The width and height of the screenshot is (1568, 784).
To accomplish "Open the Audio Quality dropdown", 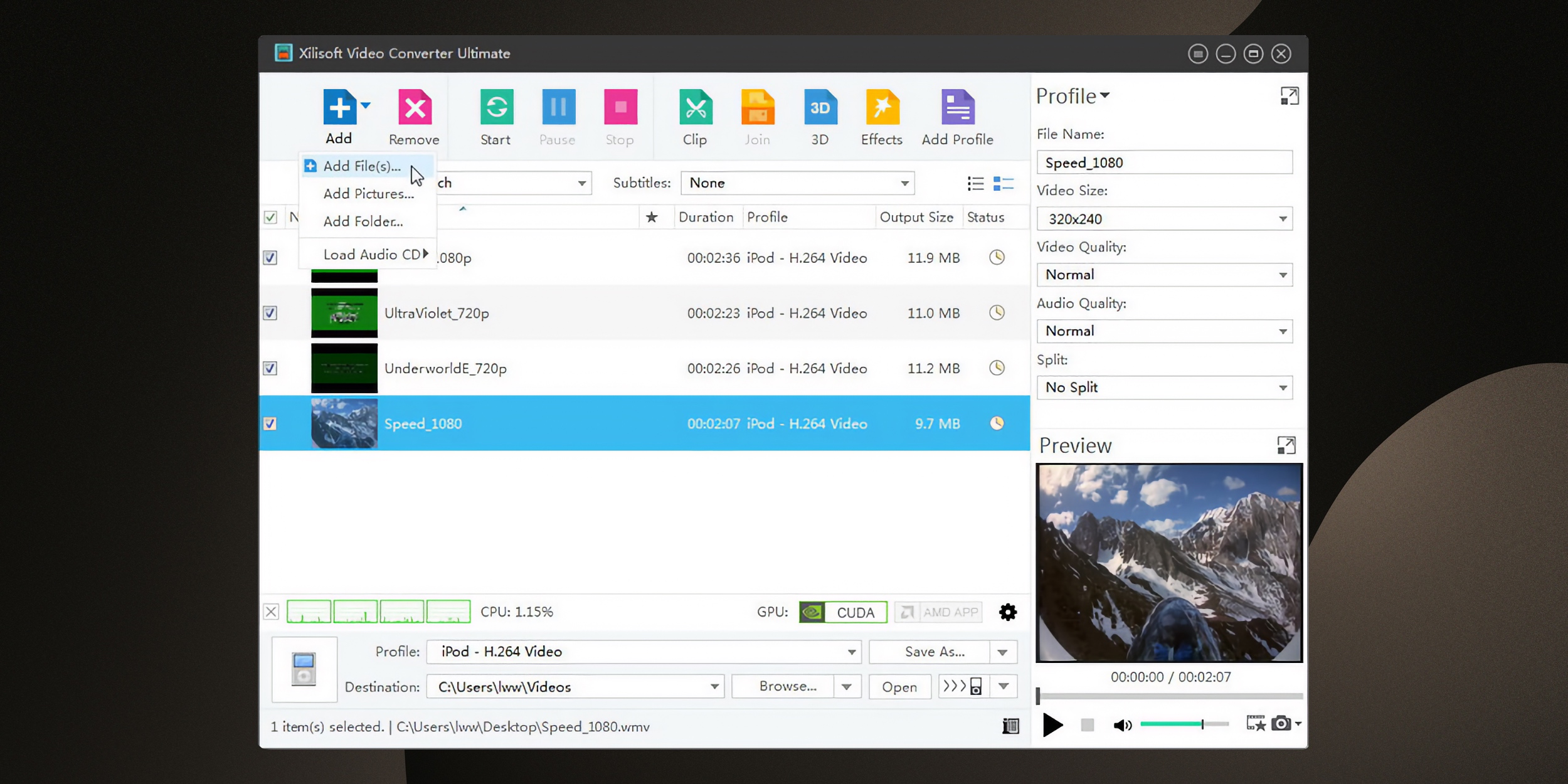I will click(x=1165, y=331).
